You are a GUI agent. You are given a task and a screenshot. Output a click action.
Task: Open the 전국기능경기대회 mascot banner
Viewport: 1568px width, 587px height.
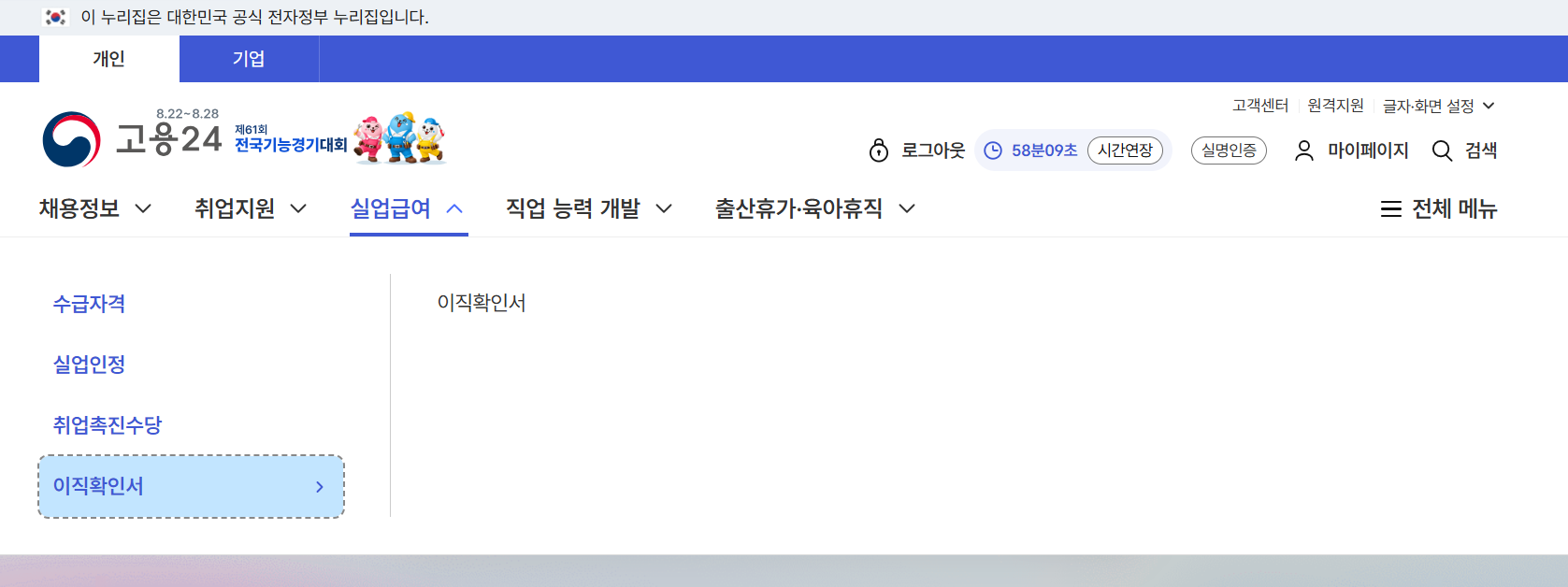pyautogui.click(x=340, y=138)
